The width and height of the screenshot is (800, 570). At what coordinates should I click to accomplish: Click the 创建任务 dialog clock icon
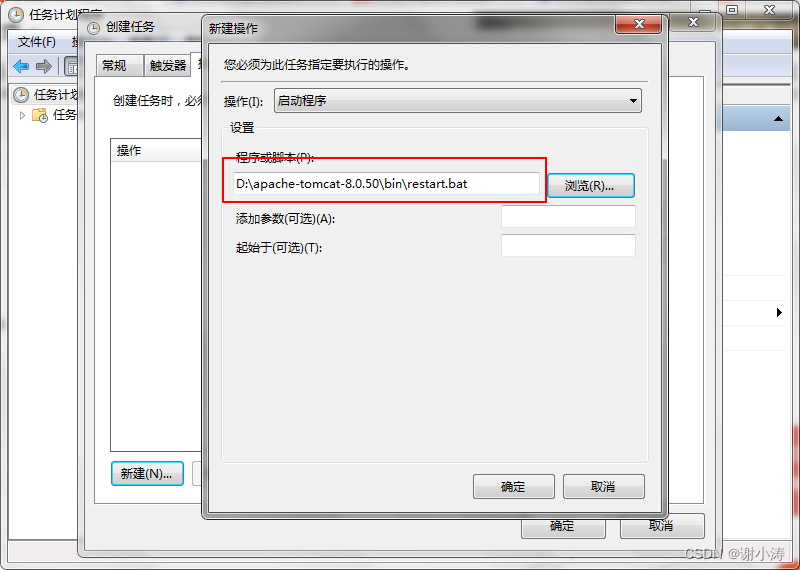[93, 28]
